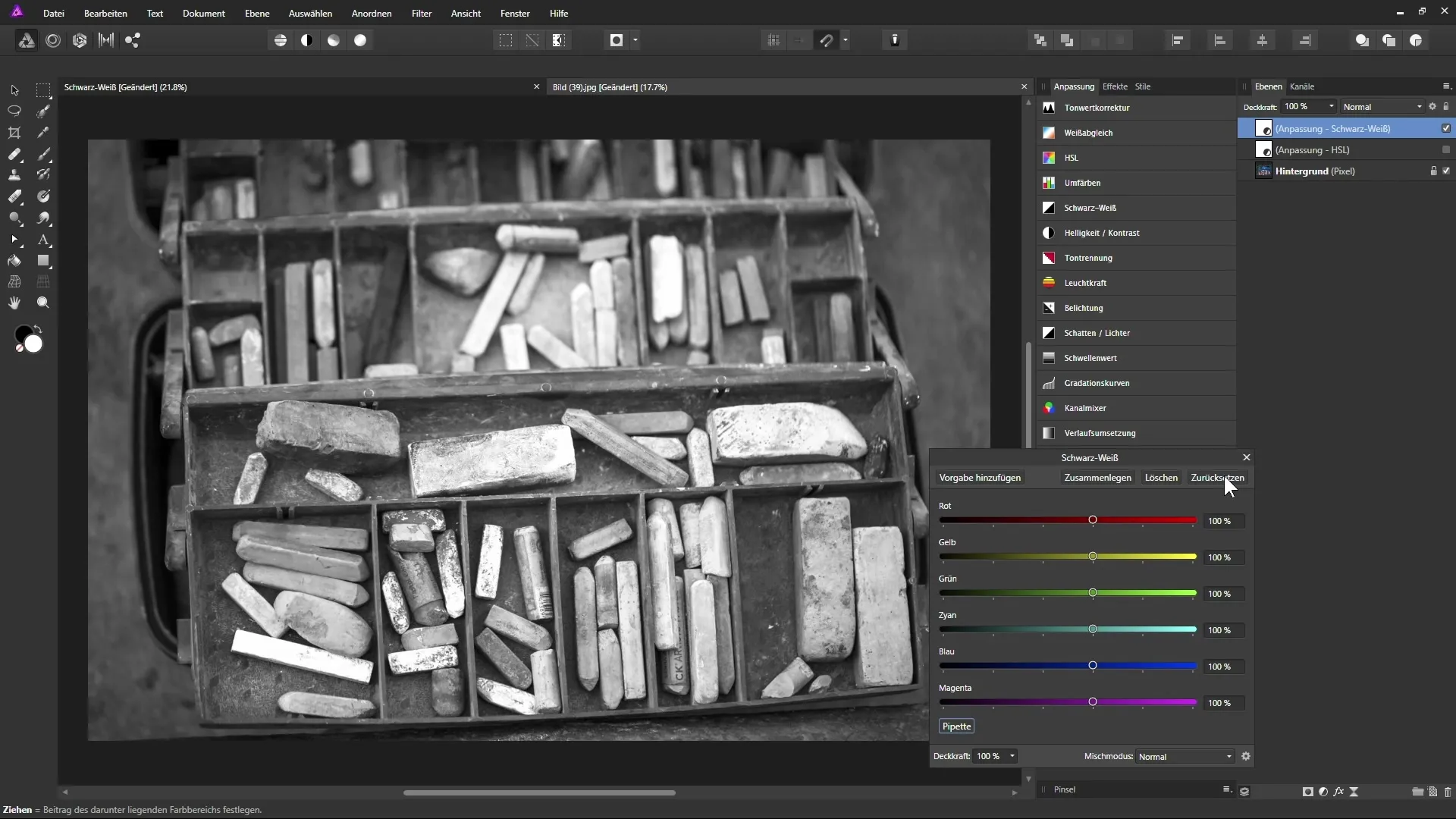Screen dimensions: 1456x819
Task: Pick the selection brush tool
Action: 43,111
